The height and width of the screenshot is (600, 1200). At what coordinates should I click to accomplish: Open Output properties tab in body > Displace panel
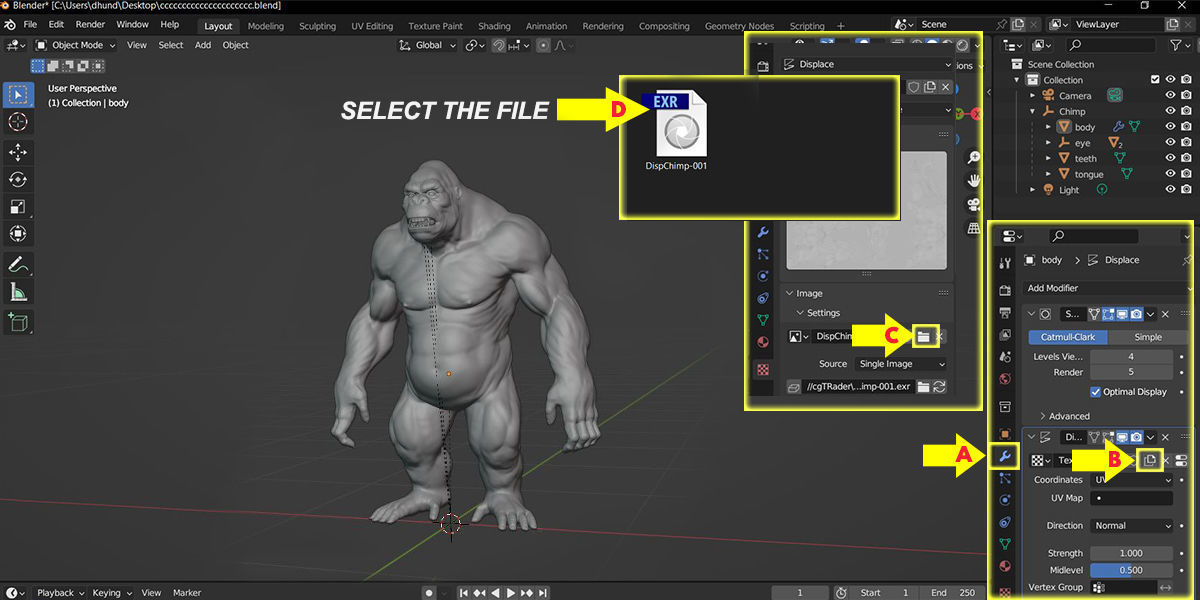1006,312
